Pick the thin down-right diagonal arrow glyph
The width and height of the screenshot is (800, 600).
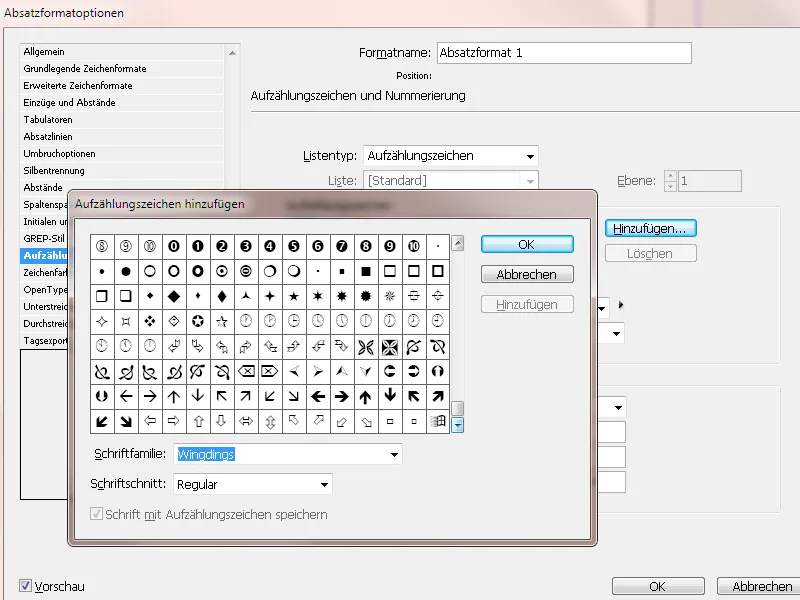click(294, 396)
